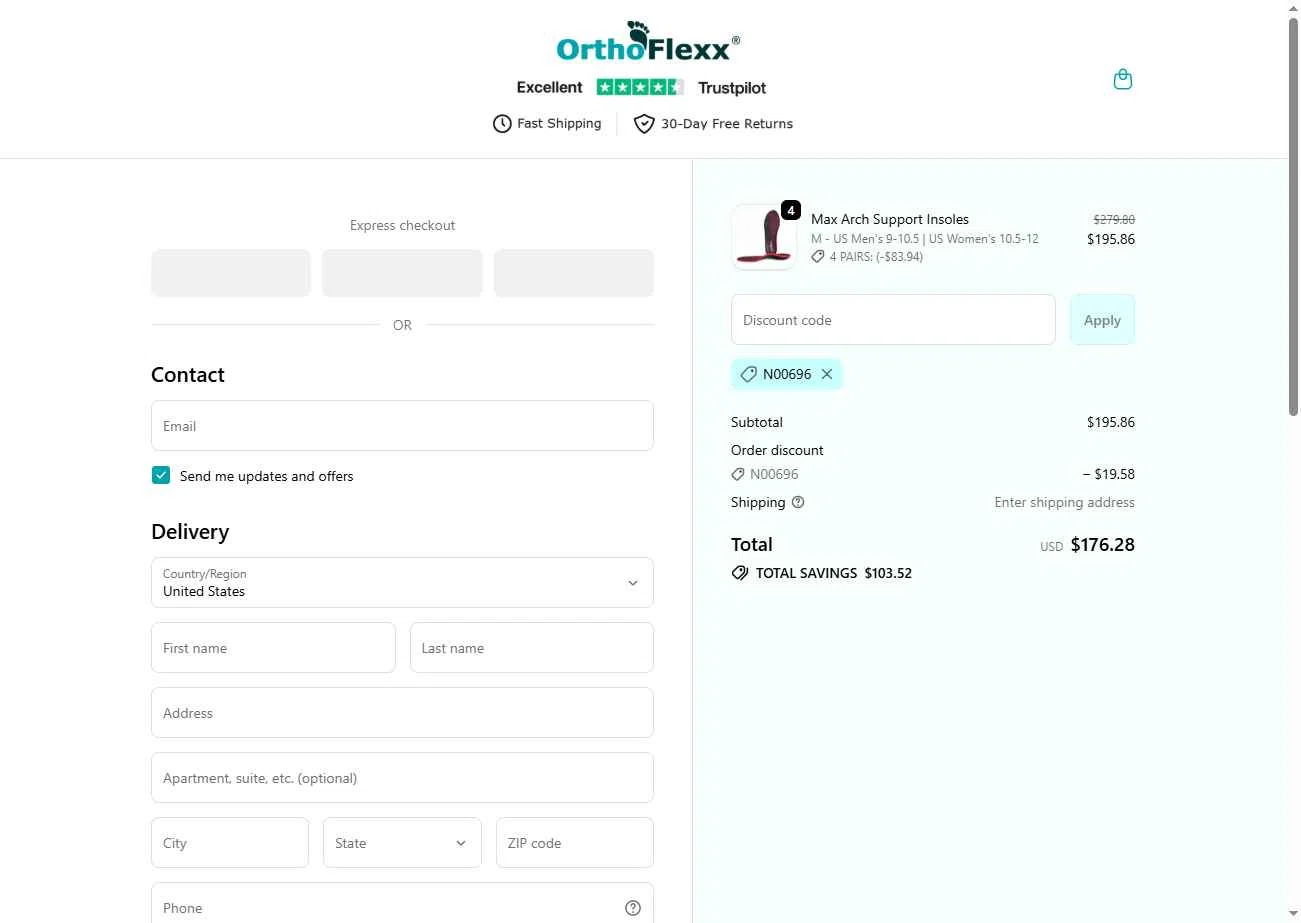Viewport: 1301px width, 923px height.
Task: Click the shipping info question mark icon
Action: (798, 502)
